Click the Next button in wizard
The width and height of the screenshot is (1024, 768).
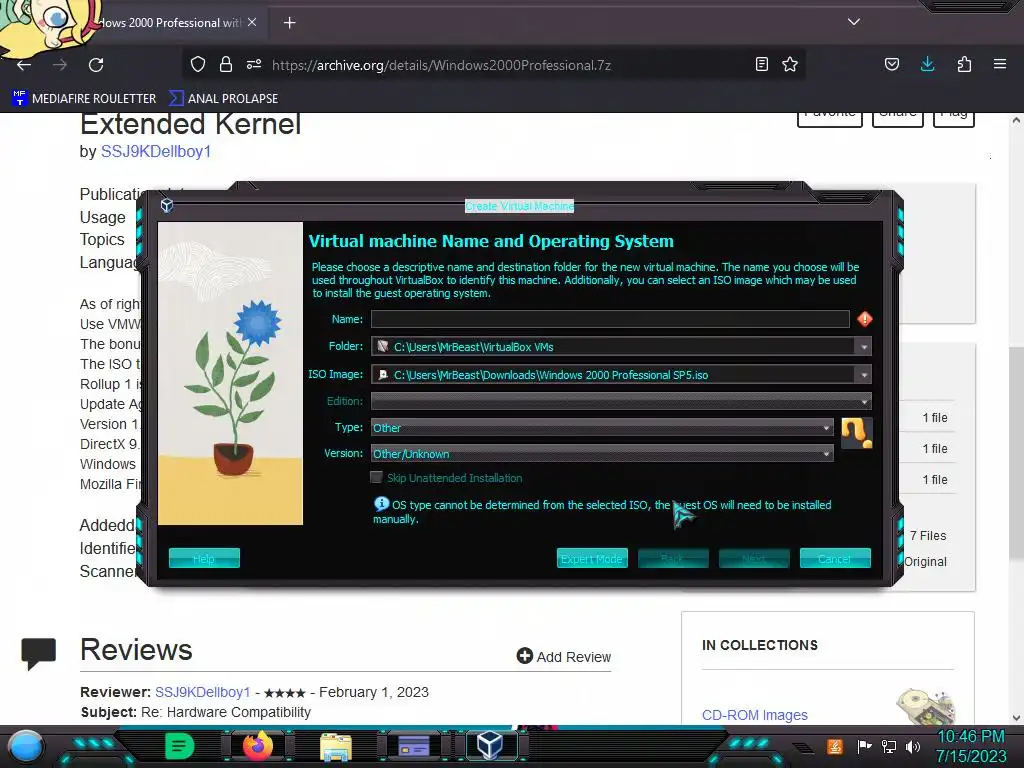coord(754,558)
